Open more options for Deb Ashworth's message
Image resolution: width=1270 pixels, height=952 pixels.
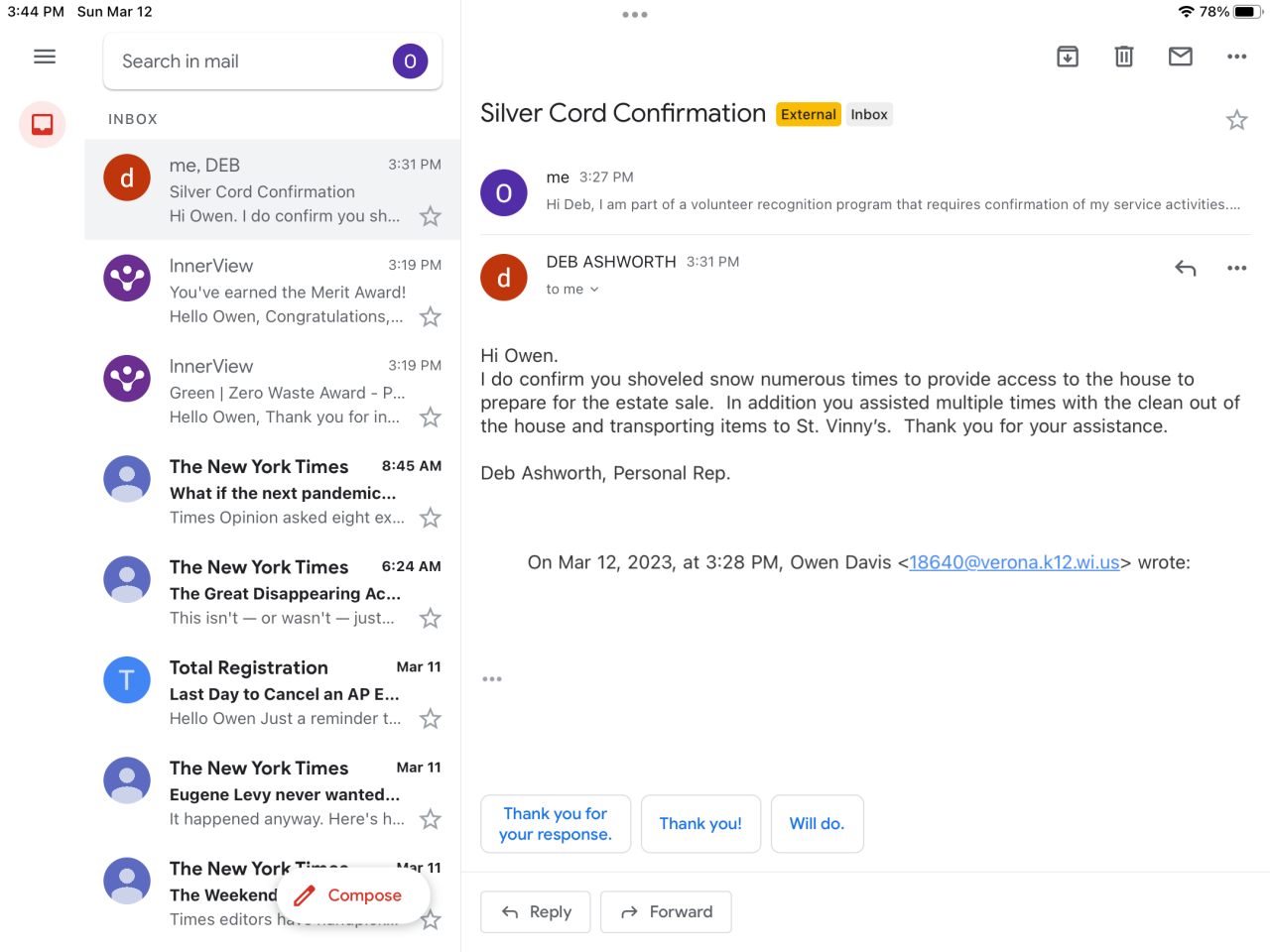(x=1236, y=268)
